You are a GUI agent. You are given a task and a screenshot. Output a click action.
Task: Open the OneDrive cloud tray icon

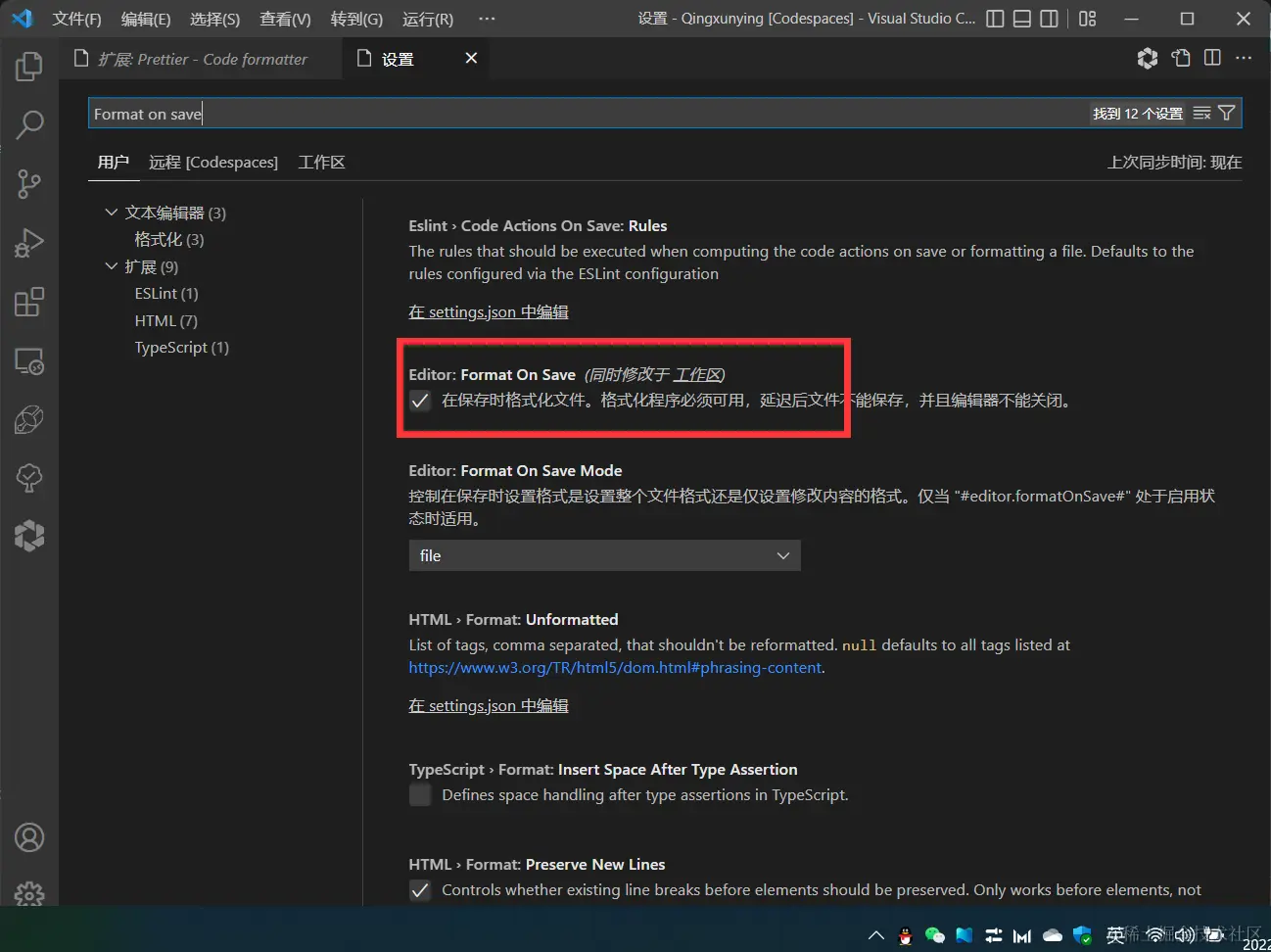click(x=1053, y=936)
